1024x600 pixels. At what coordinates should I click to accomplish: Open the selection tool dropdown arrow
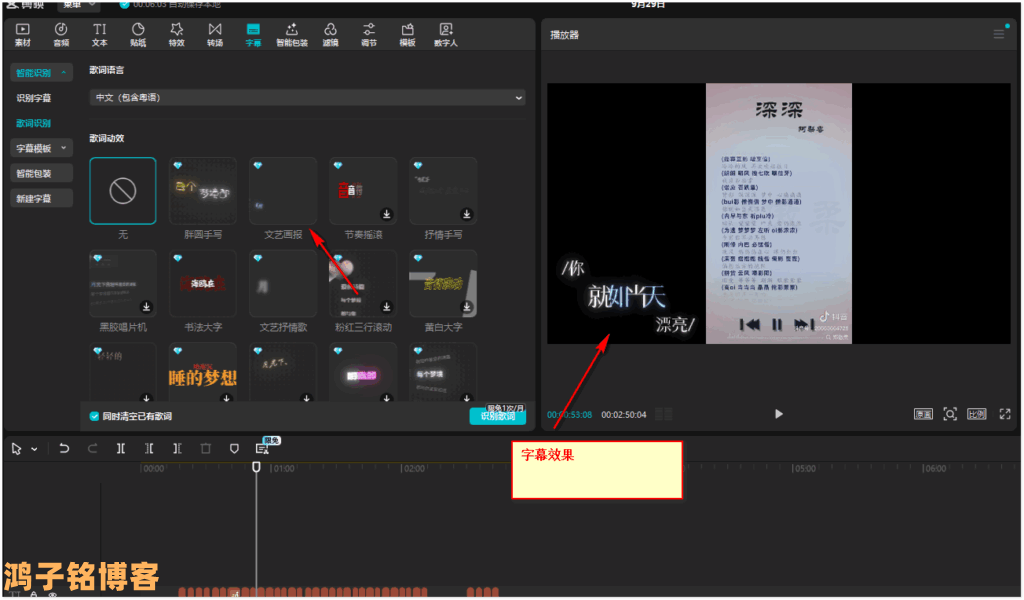pyautogui.click(x=35, y=450)
